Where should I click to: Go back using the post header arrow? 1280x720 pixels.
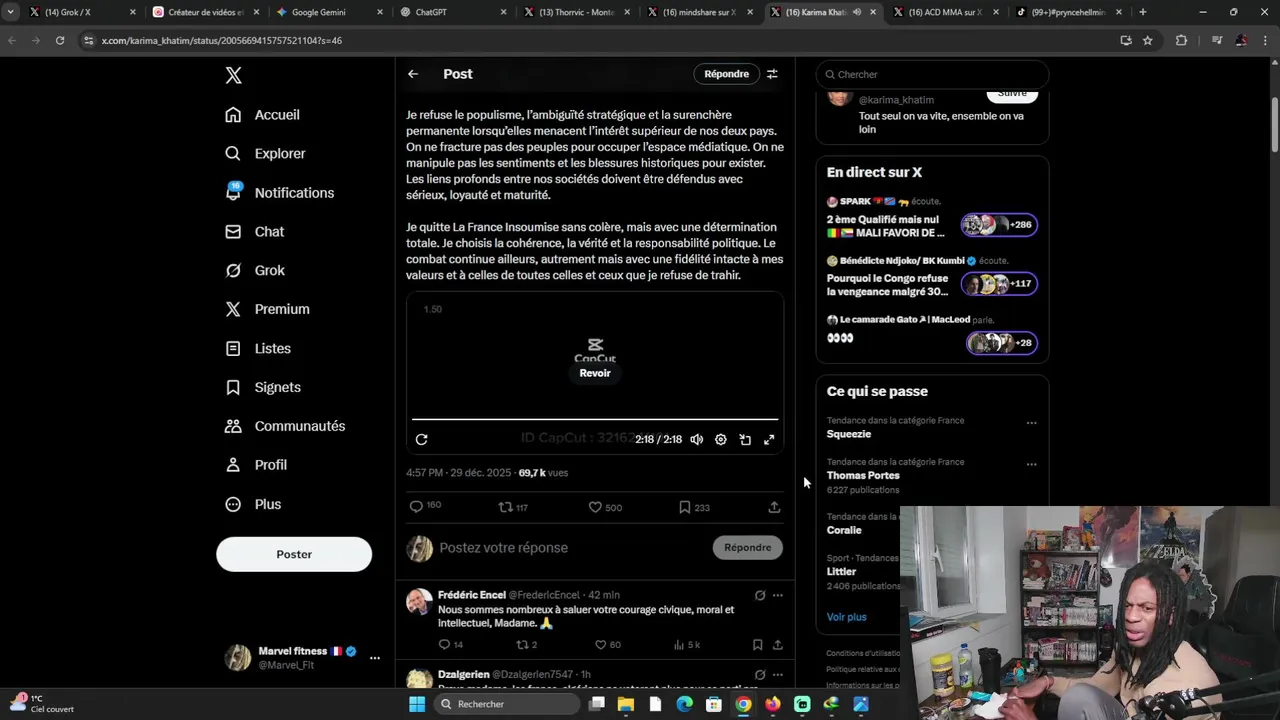pos(413,74)
